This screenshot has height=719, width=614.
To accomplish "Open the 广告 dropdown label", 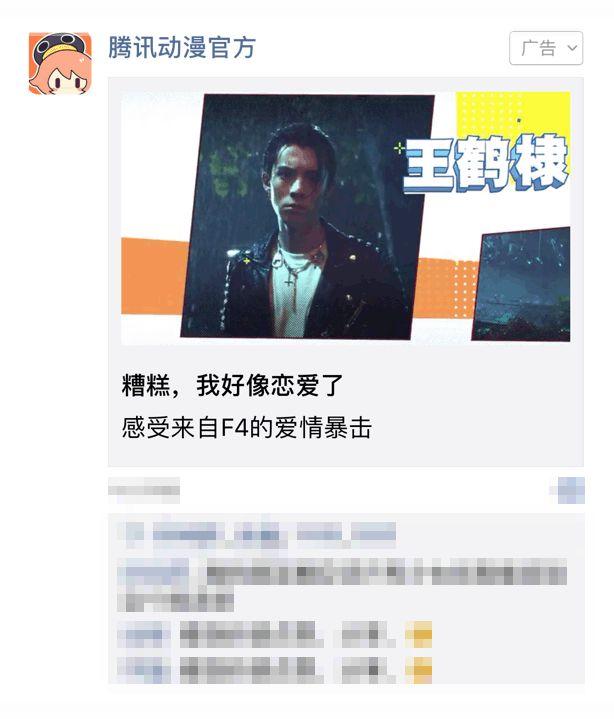I will [538, 48].
